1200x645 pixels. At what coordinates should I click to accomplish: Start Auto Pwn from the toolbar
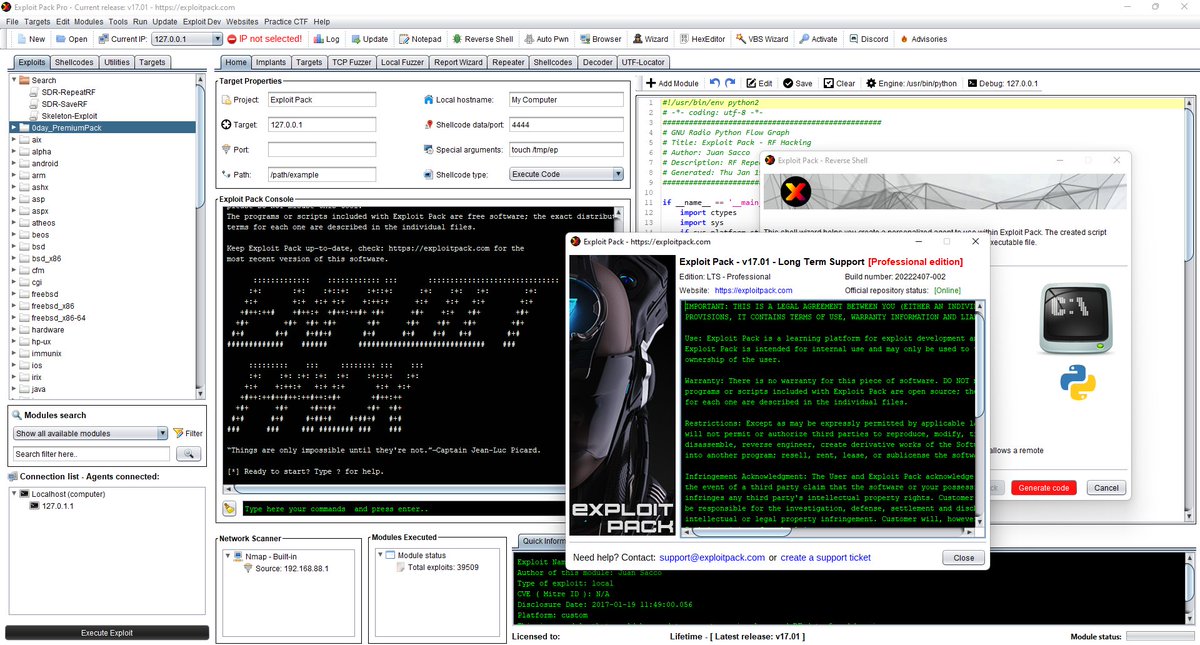point(546,39)
